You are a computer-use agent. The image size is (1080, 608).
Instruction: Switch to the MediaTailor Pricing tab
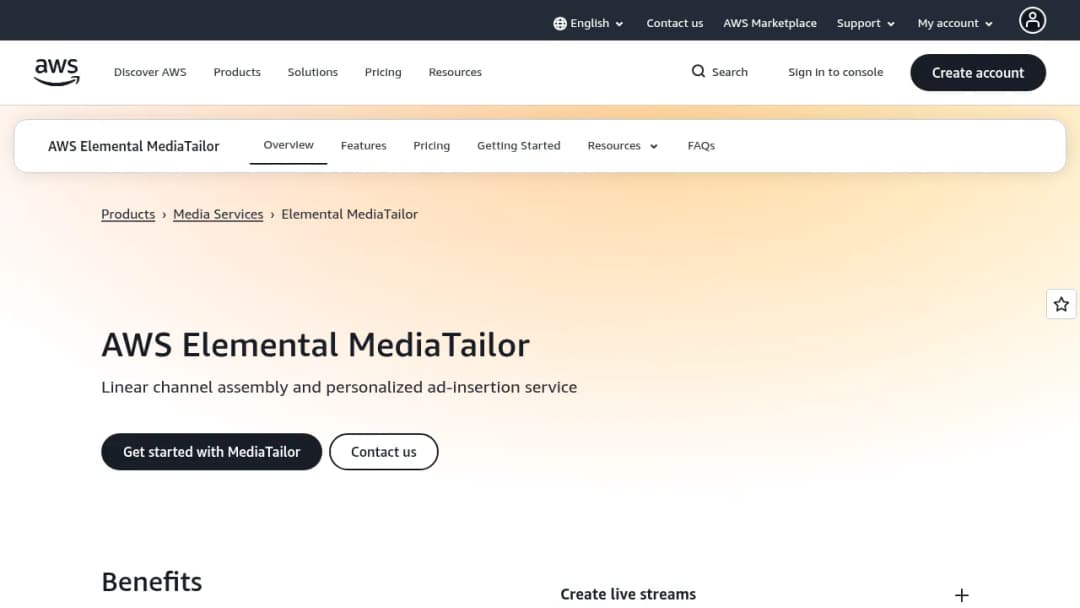[x=432, y=146]
